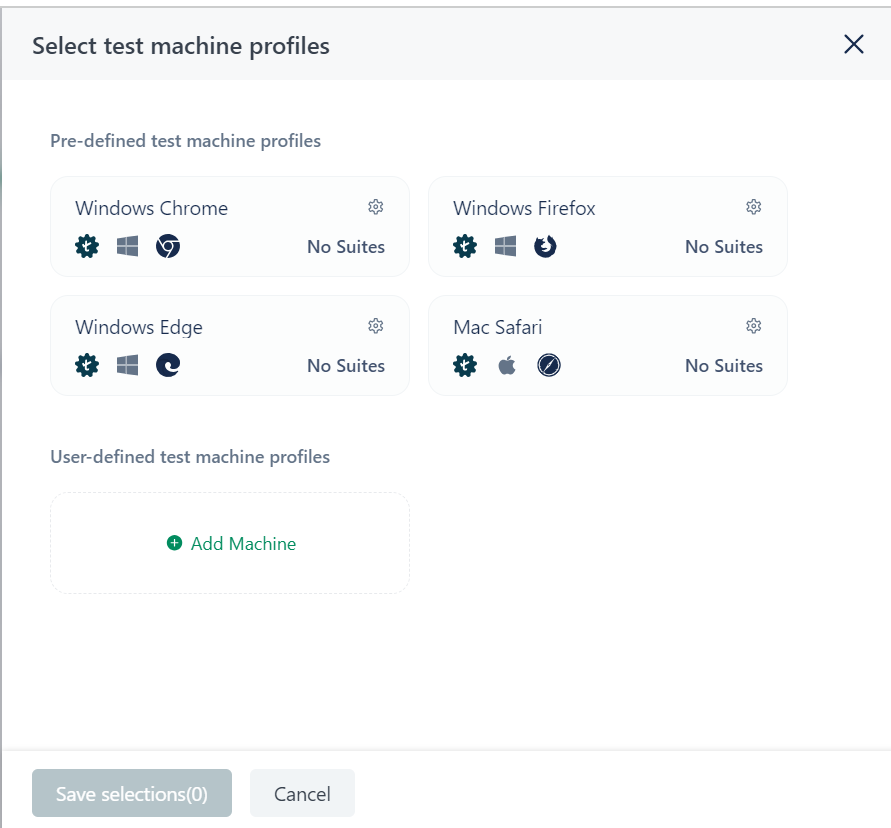Select the Windows Firefox profile card
Screen dimensions: 891x828
point(607,226)
